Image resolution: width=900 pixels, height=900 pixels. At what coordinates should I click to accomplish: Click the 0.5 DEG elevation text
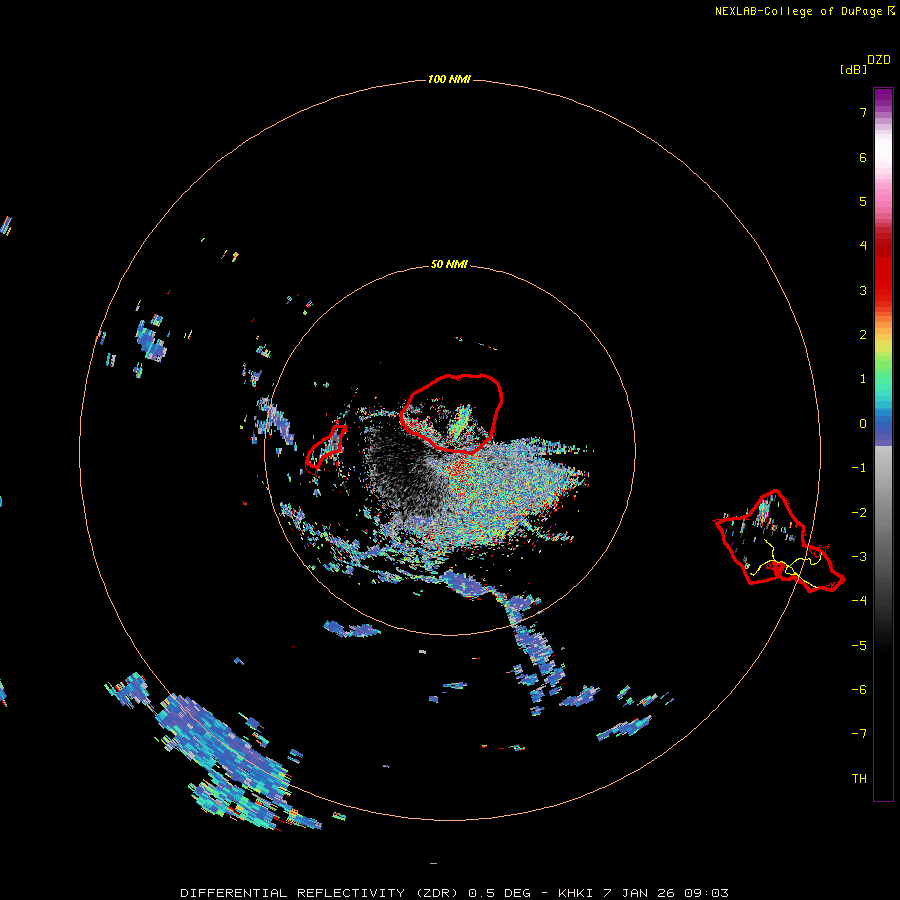point(500,893)
